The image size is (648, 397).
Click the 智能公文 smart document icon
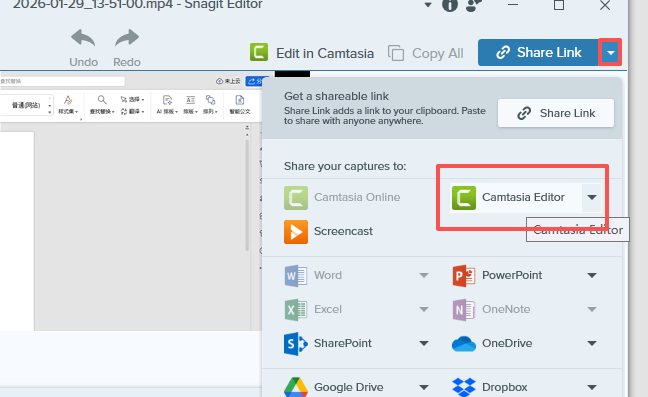point(240,104)
